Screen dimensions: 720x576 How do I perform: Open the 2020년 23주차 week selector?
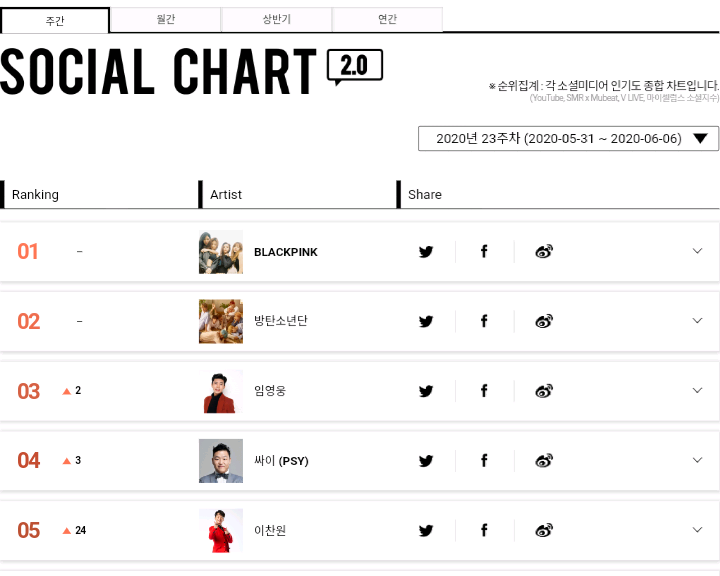568,139
